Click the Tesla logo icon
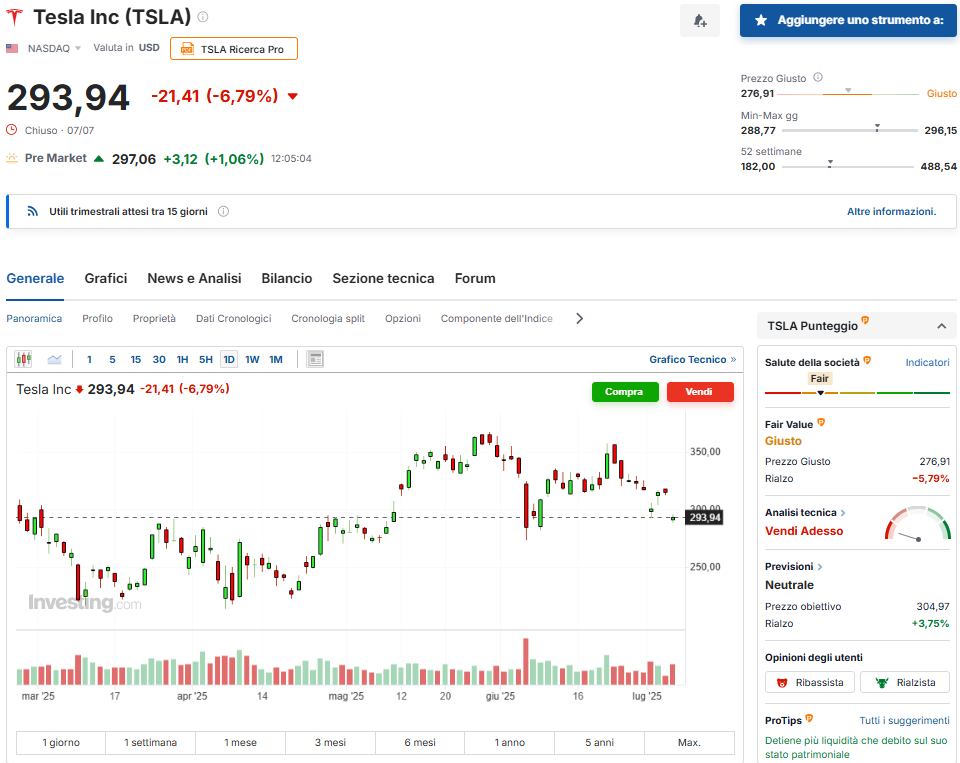This screenshot has width=960, height=763. [14, 17]
